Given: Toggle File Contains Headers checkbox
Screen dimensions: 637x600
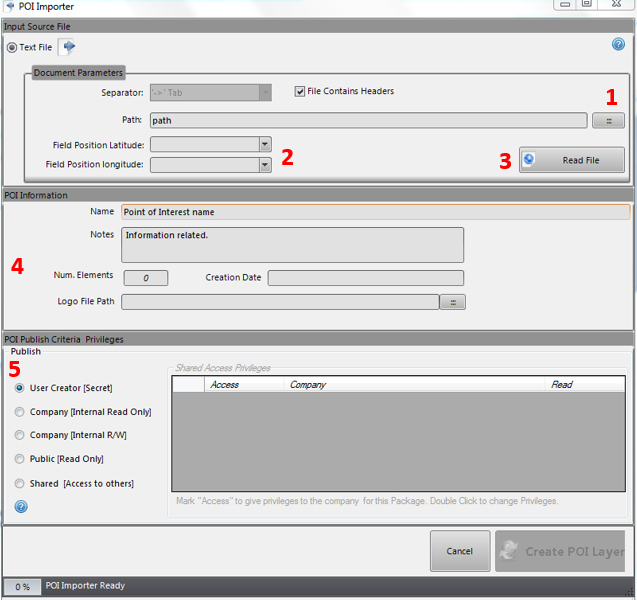Looking at the screenshot, I should tap(300, 92).
